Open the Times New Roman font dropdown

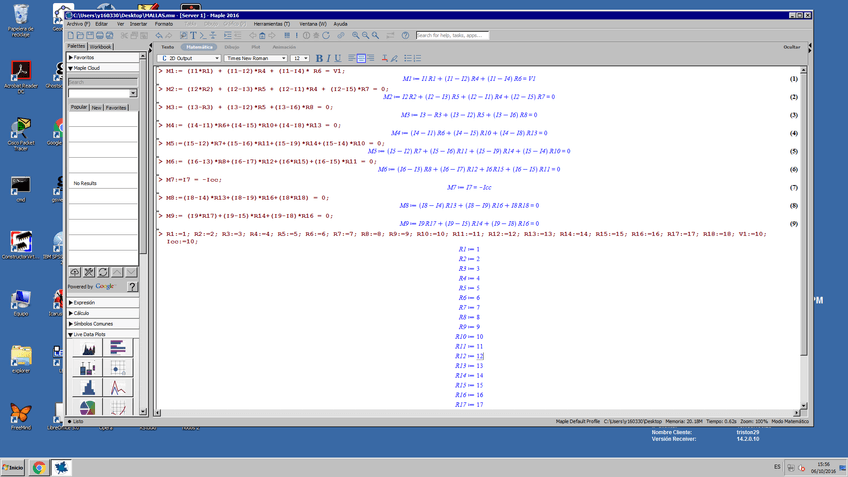[255, 59]
